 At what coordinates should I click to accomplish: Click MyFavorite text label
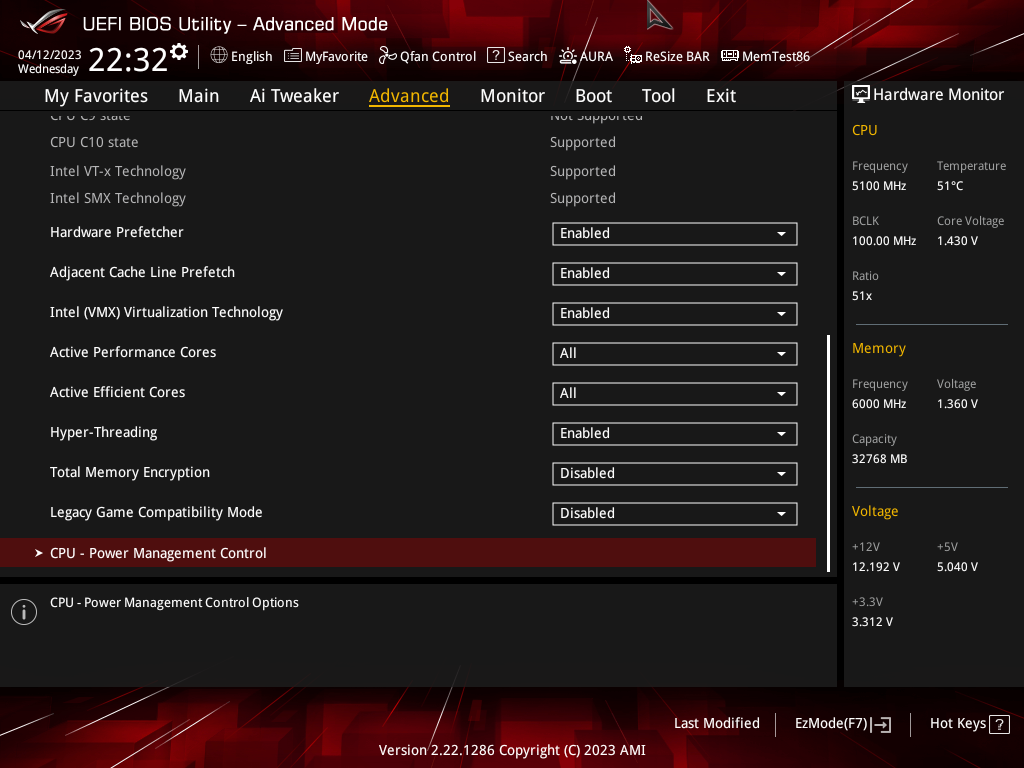[x=336, y=57]
